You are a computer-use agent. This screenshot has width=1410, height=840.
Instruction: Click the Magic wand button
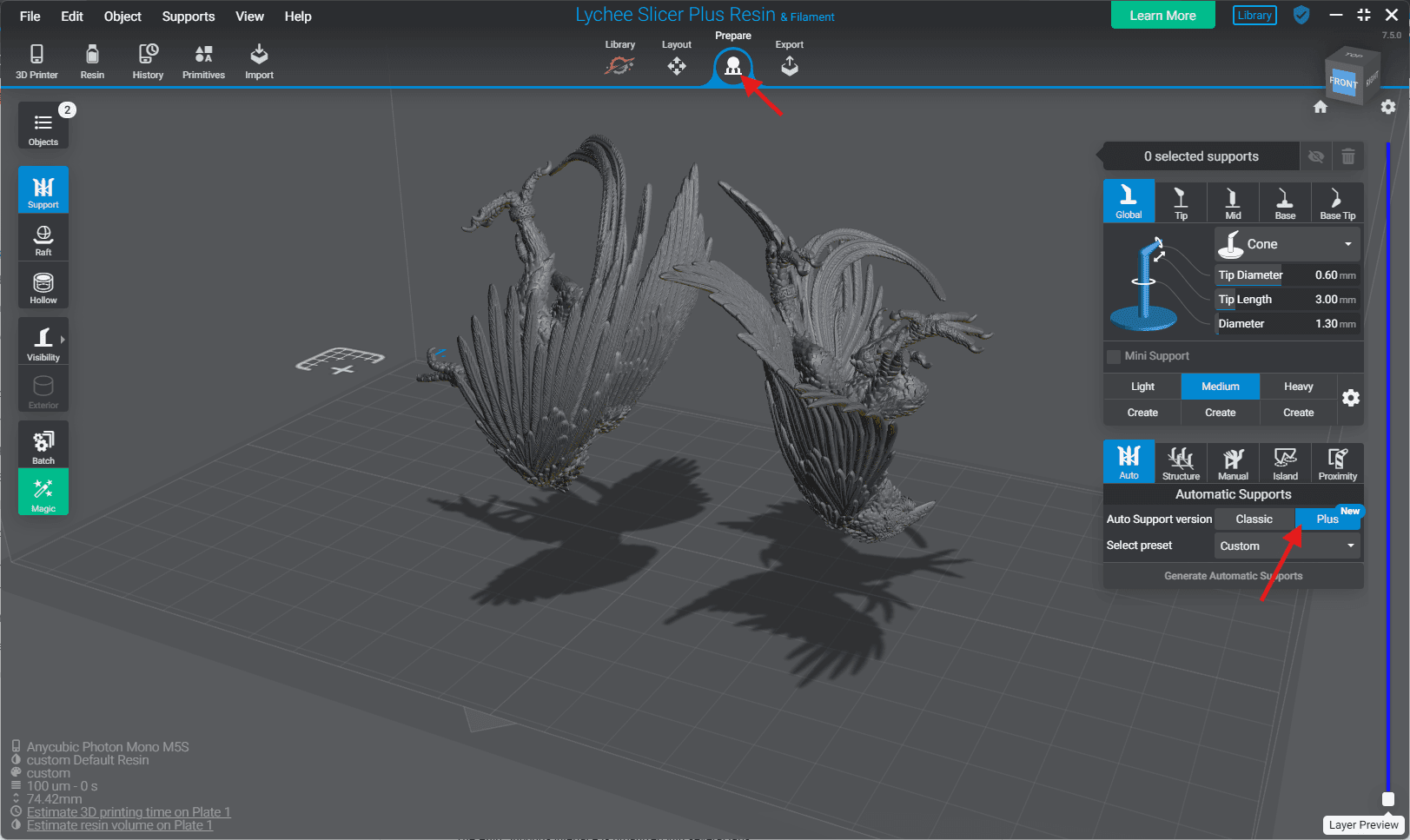[x=43, y=493]
